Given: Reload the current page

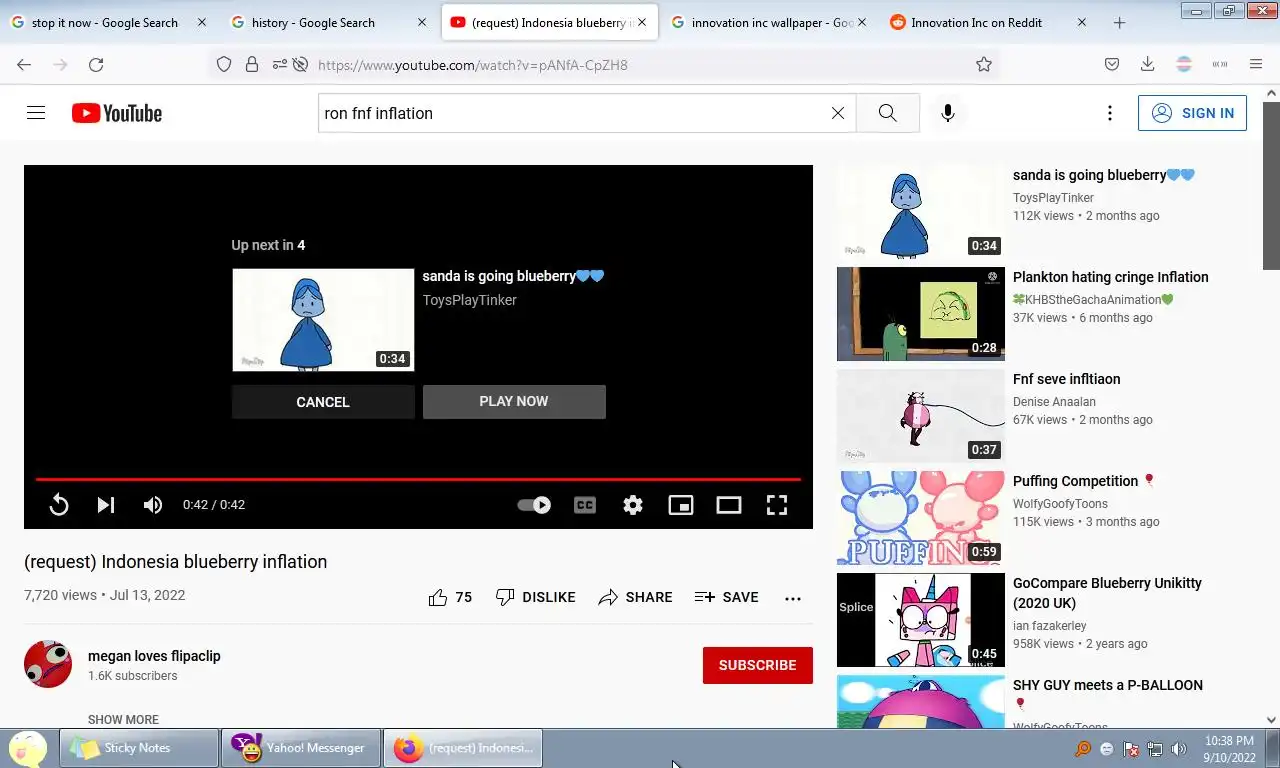Looking at the screenshot, I should 96,65.
